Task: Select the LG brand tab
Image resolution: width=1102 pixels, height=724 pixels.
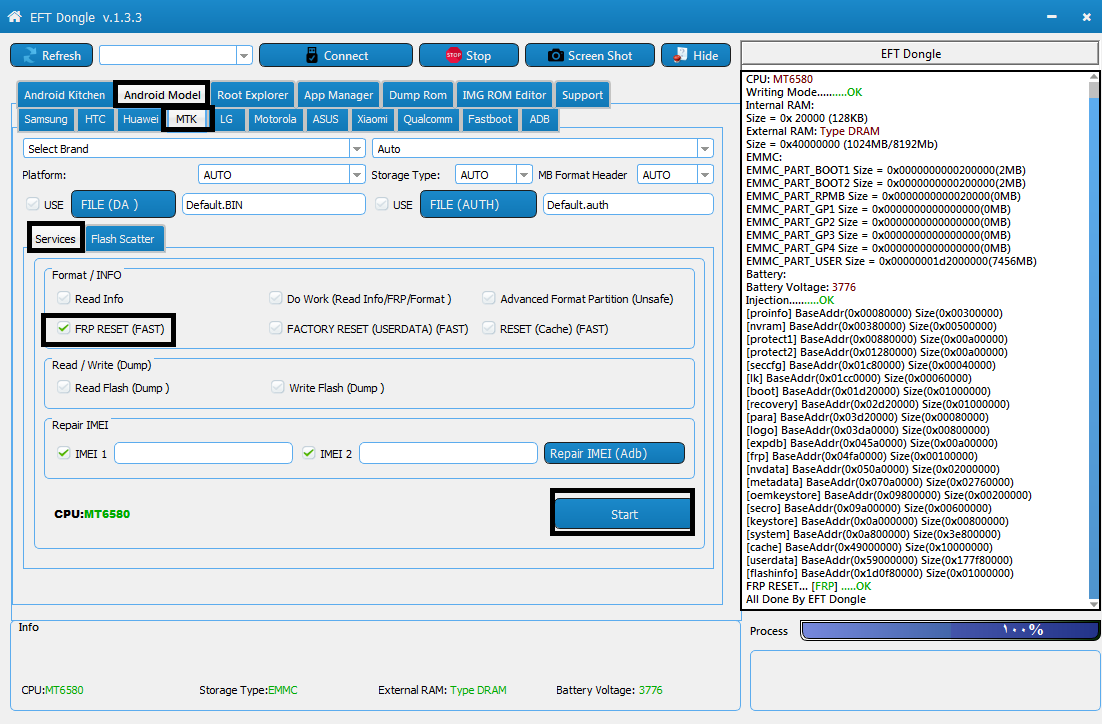Action: pyautogui.click(x=226, y=119)
